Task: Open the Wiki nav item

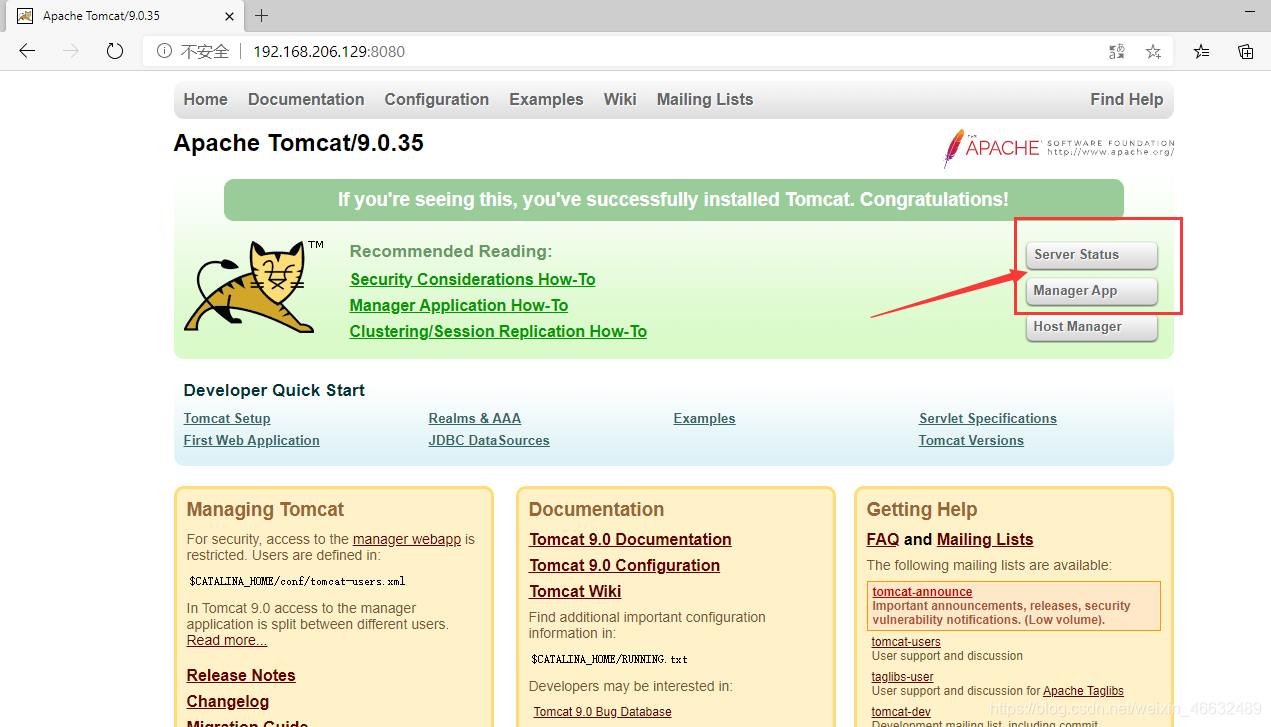Action: pyautogui.click(x=620, y=99)
